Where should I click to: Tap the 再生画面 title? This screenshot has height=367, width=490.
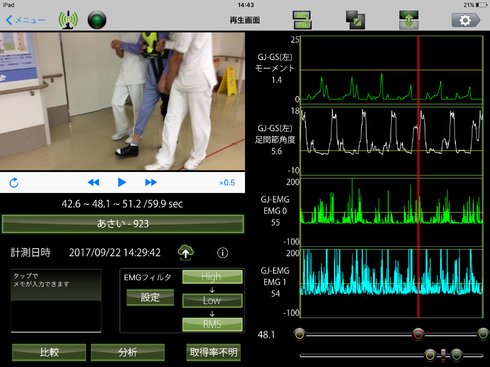pos(245,20)
